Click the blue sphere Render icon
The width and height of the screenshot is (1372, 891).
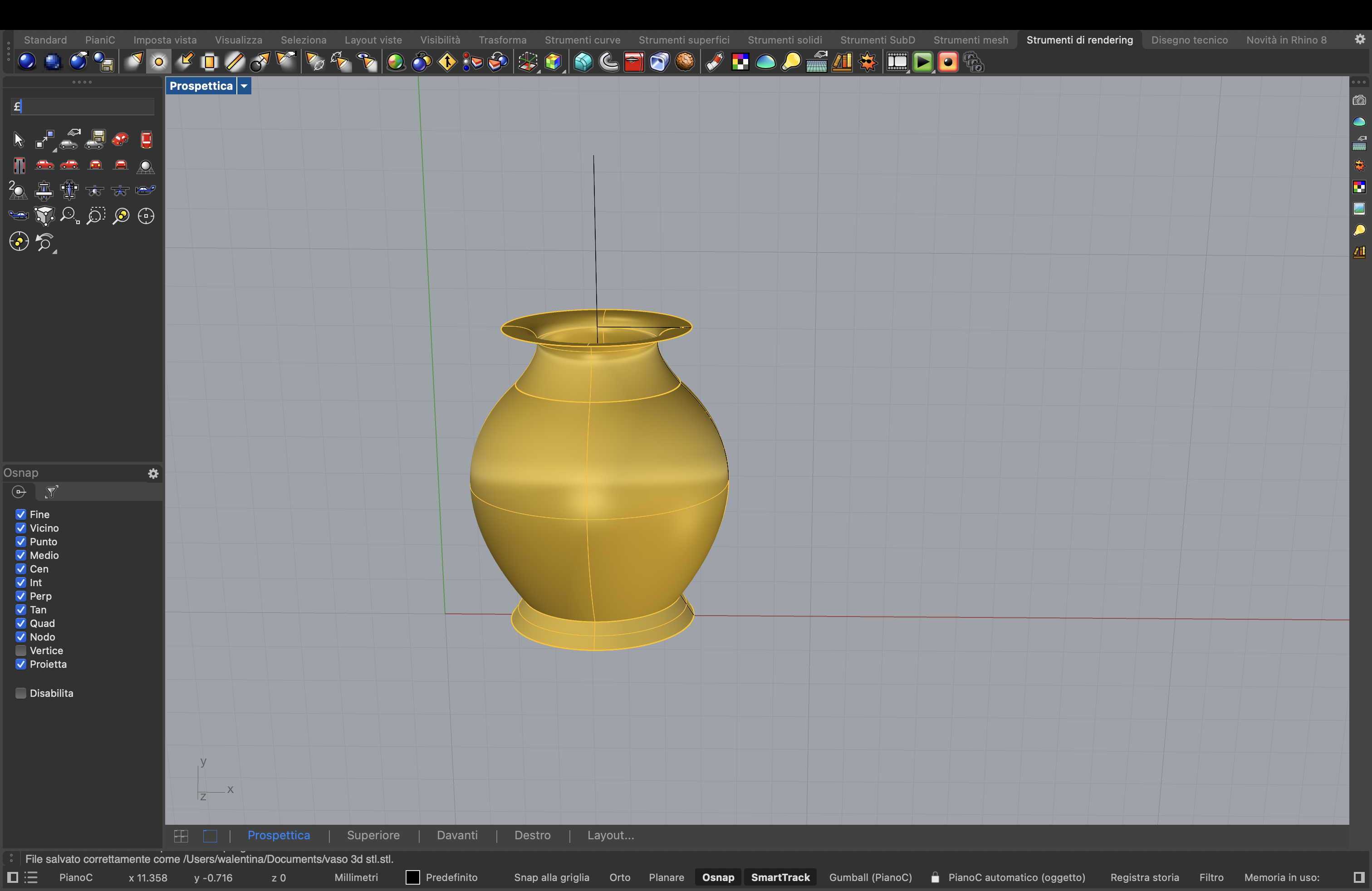[x=26, y=61]
